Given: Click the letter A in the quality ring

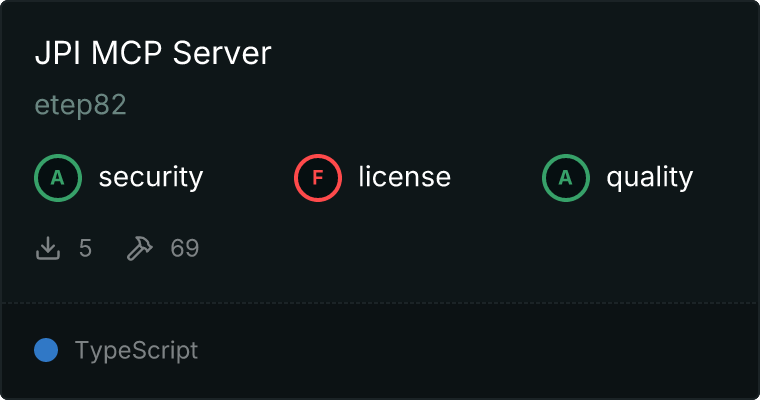Looking at the screenshot, I should pyautogui.click(x=566, y=178).
